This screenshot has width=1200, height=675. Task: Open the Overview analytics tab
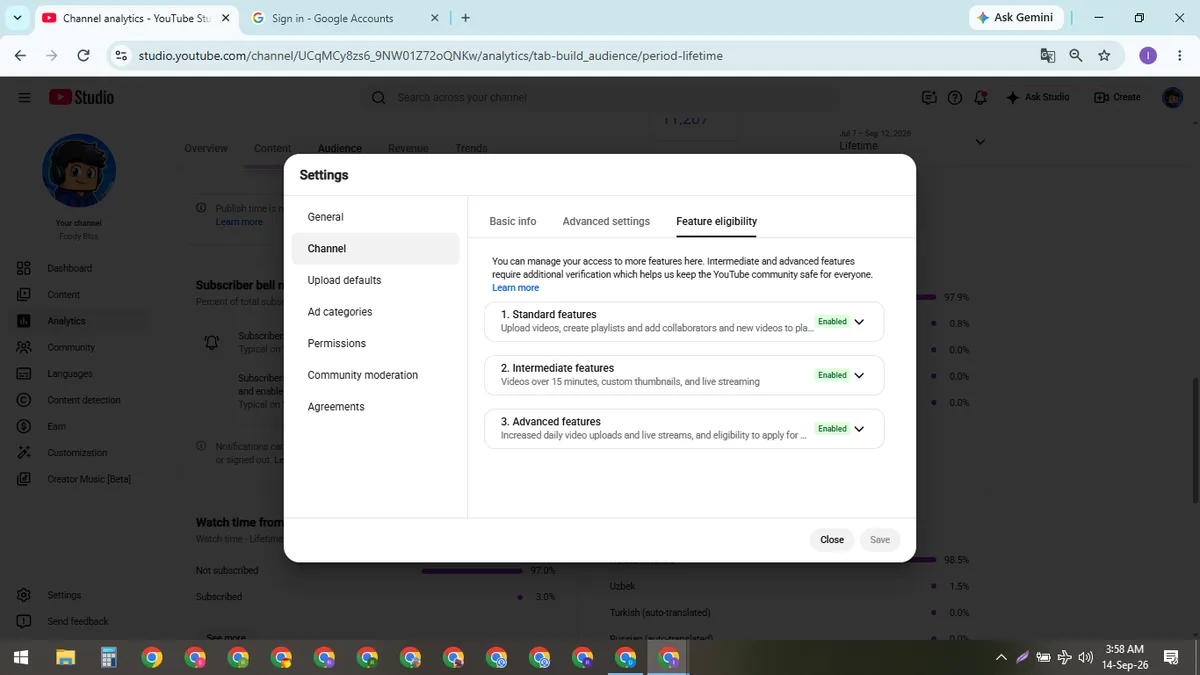point(206,148)
